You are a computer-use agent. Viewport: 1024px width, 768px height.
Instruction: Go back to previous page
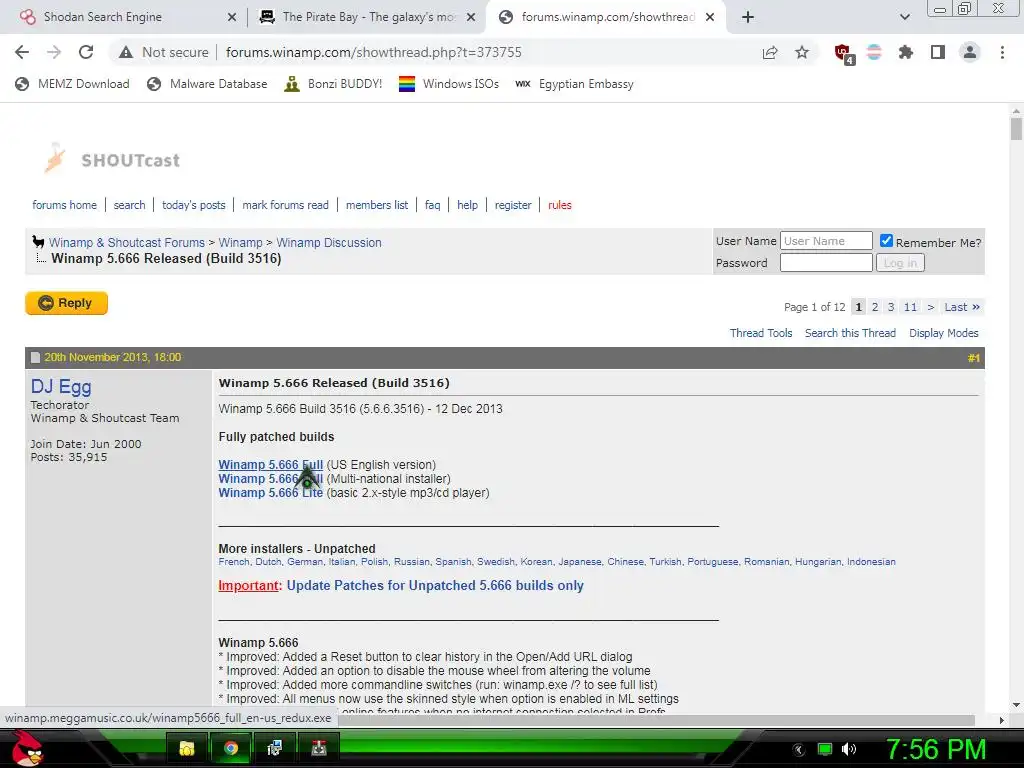point(22,52)
